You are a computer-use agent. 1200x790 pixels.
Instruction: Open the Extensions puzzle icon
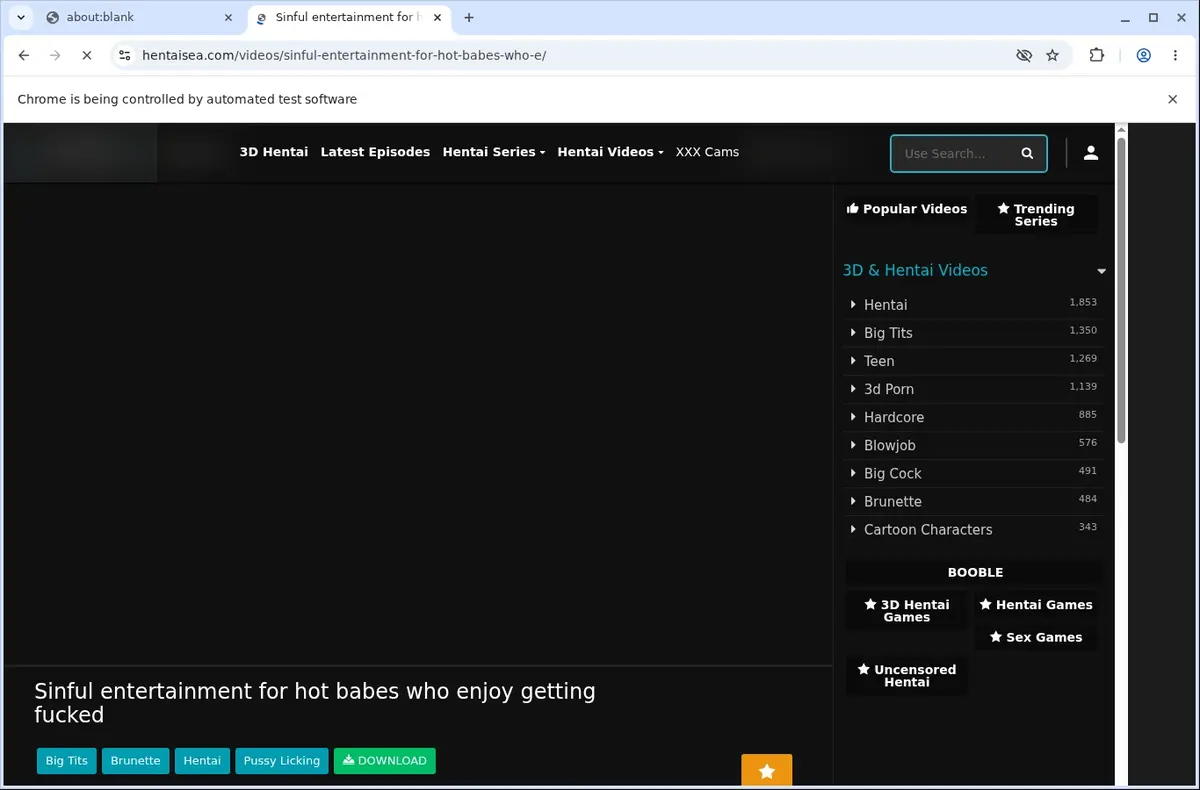point(1097,55)
